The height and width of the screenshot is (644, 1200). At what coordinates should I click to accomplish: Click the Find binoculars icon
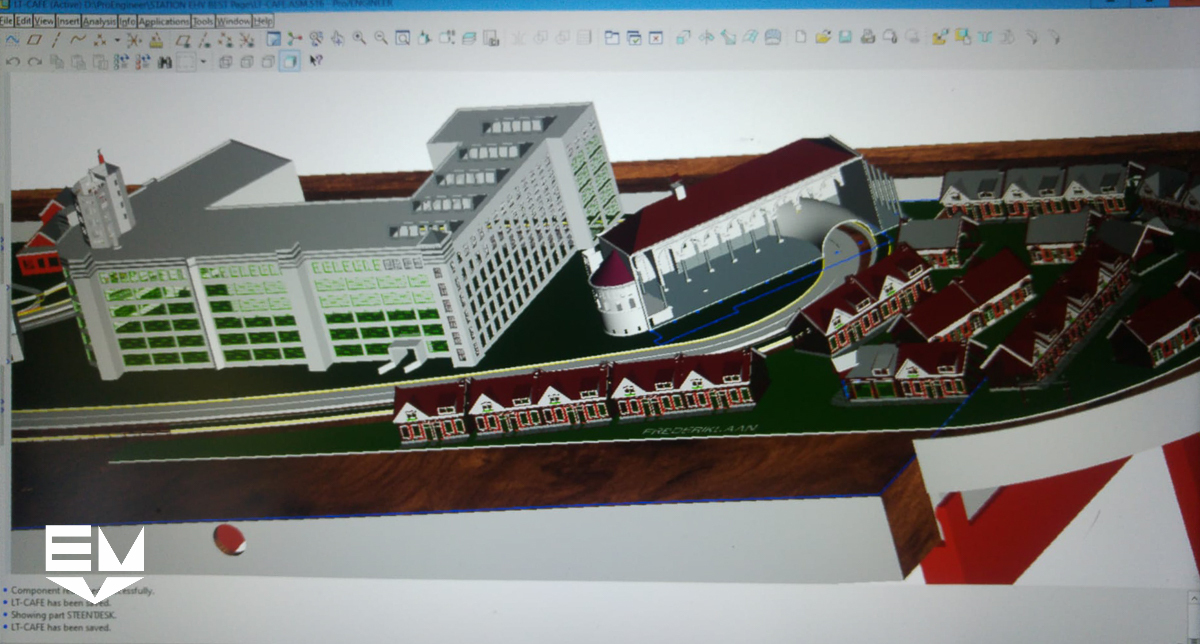[165, 62]
